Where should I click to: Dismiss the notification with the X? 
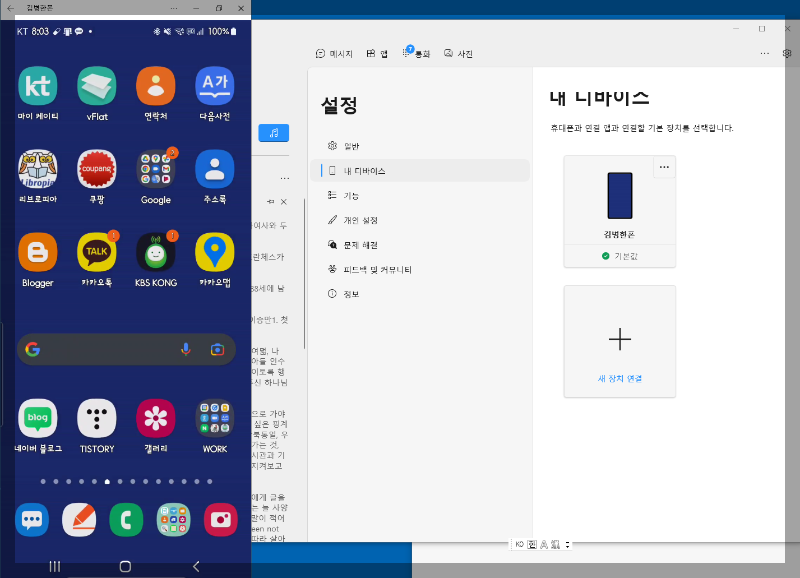(284, 202)
